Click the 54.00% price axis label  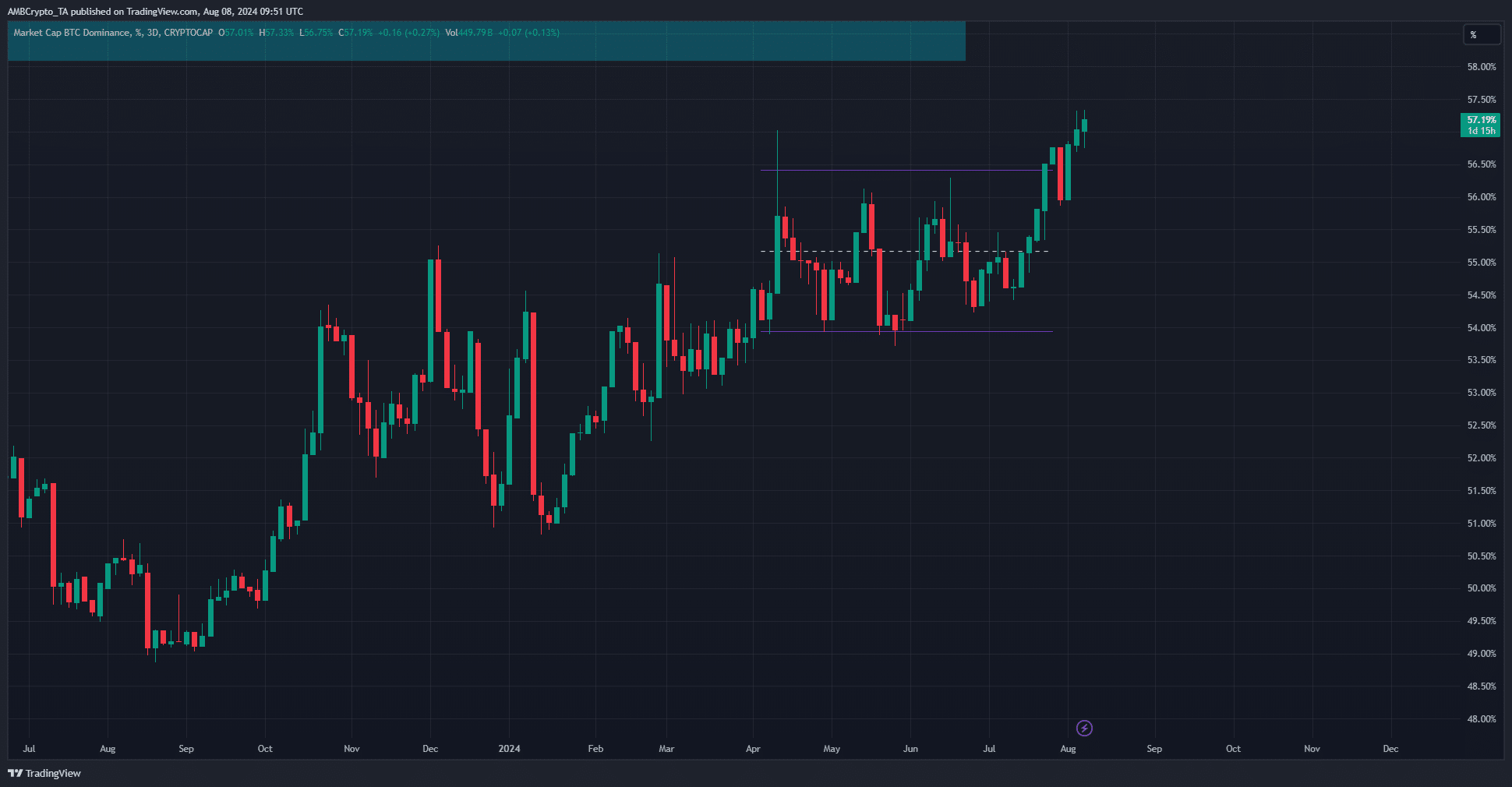[1481, 328]
